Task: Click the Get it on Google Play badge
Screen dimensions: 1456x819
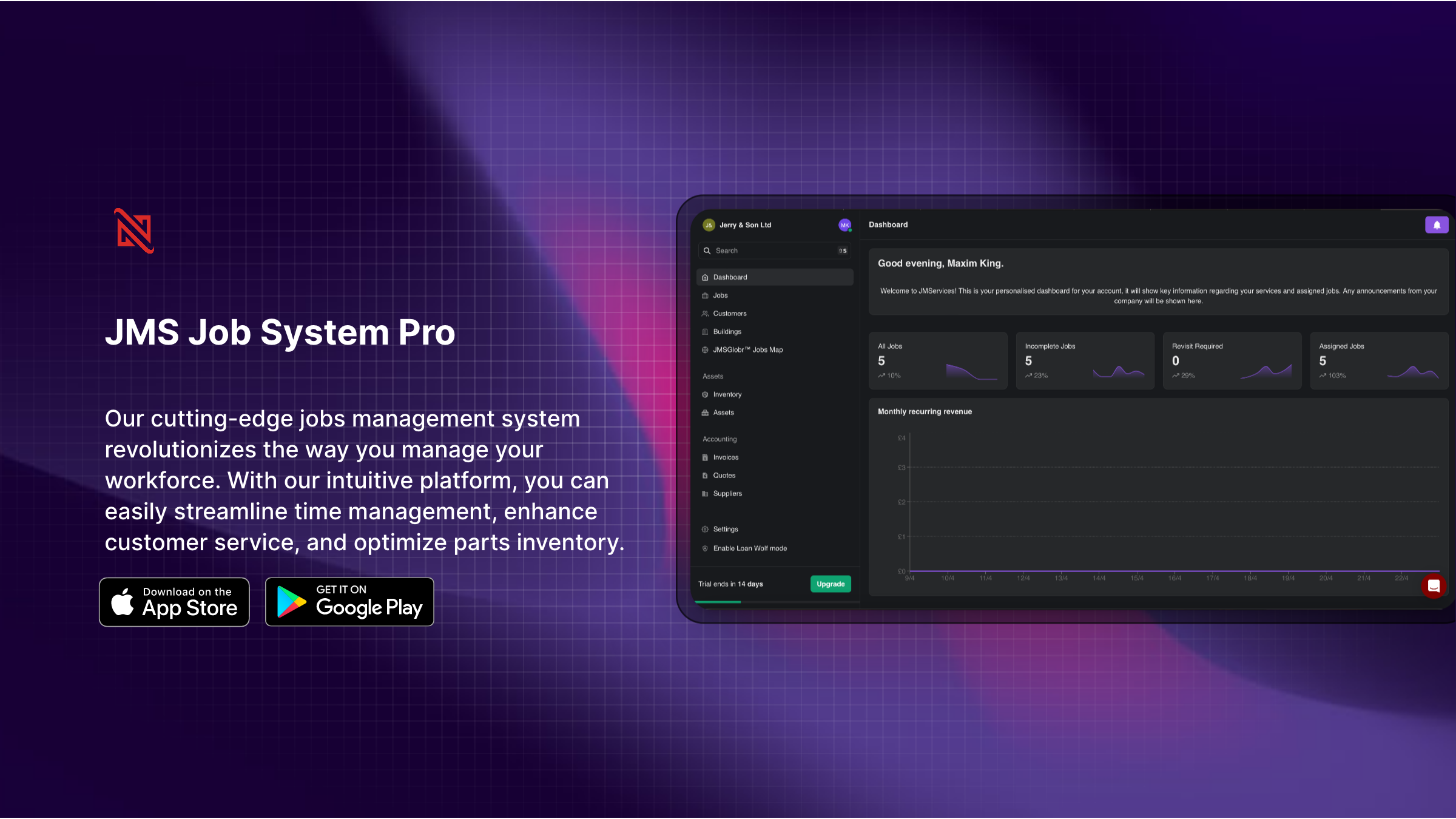Action: click(349, 601)
